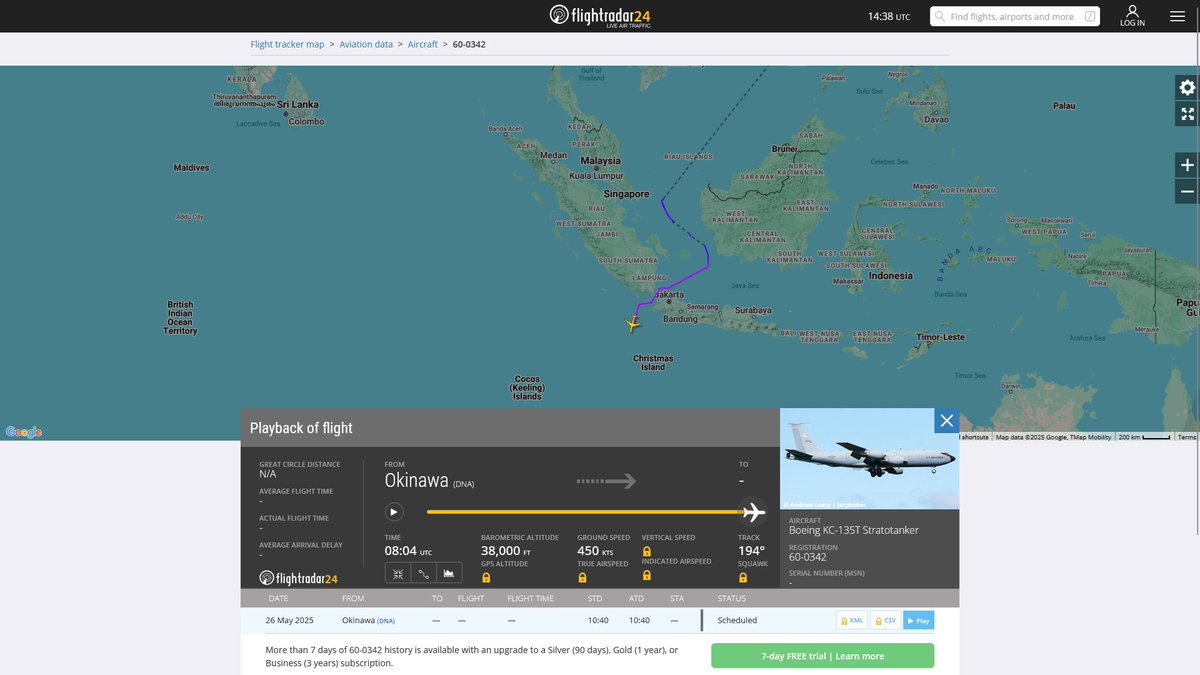The width and height of the screenshot is (1200, 675).
Task: Click Boeing KC-135T Stratotanker aircraft name
Action: coord(854,530)
